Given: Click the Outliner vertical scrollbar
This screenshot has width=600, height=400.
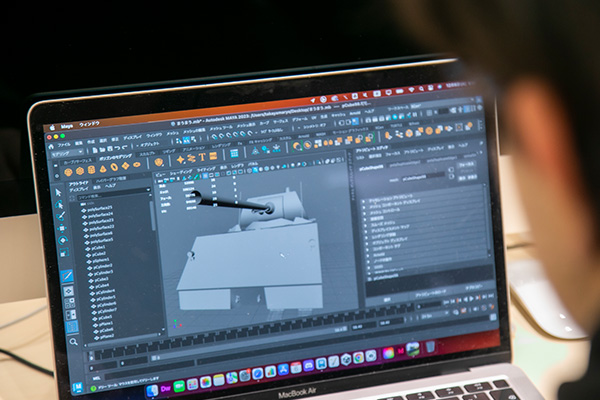Looking at the screenshot, I should tap(152, 216).
